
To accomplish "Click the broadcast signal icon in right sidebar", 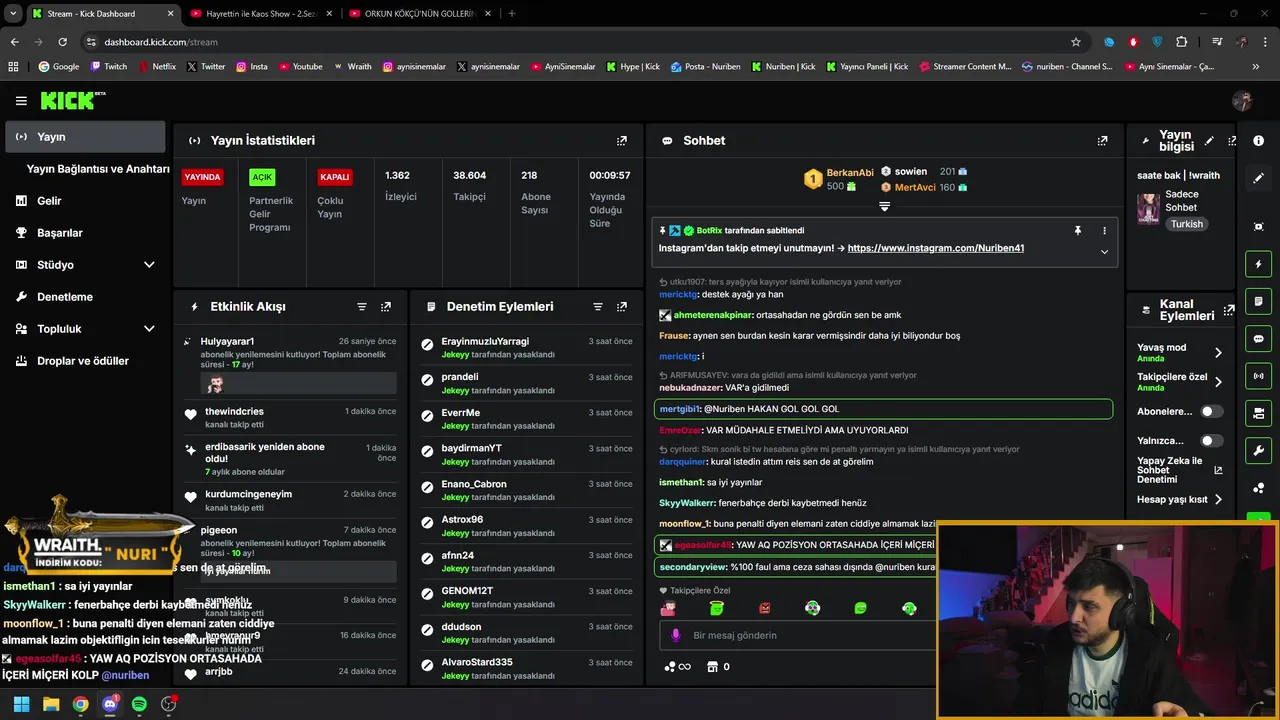I will click(x=1259, y=376).
